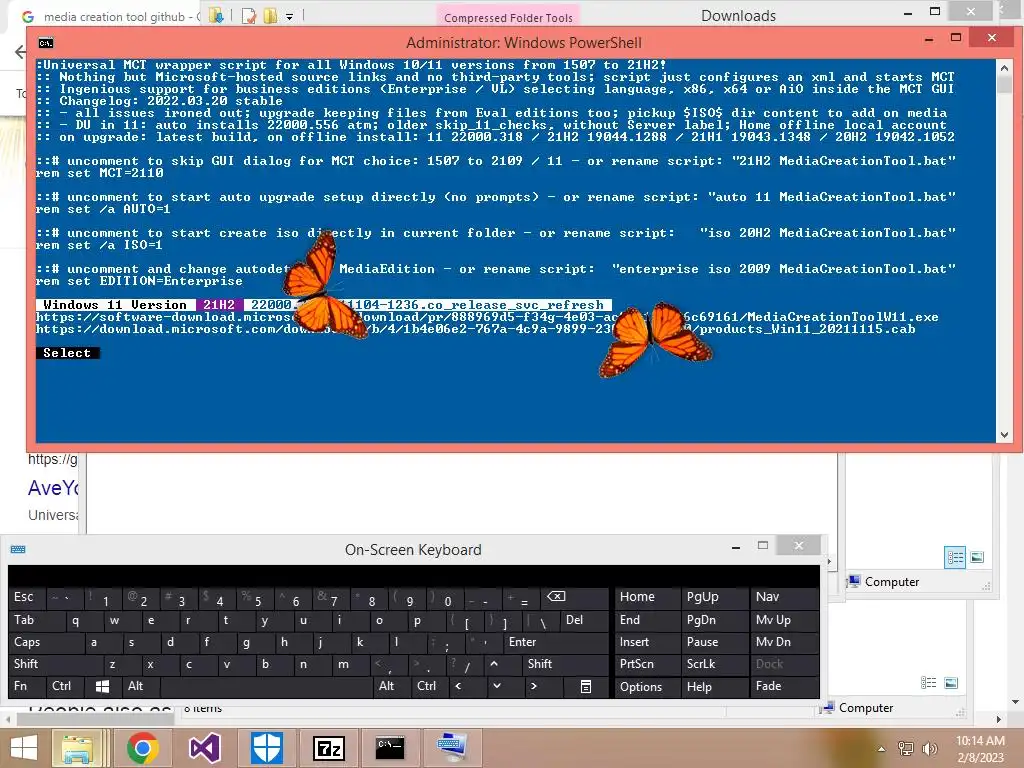This screenshot has height=768, width=1024.
Task: Tap the PrtScn key on On-Screen Keyboard
Action: coord(647,664)
